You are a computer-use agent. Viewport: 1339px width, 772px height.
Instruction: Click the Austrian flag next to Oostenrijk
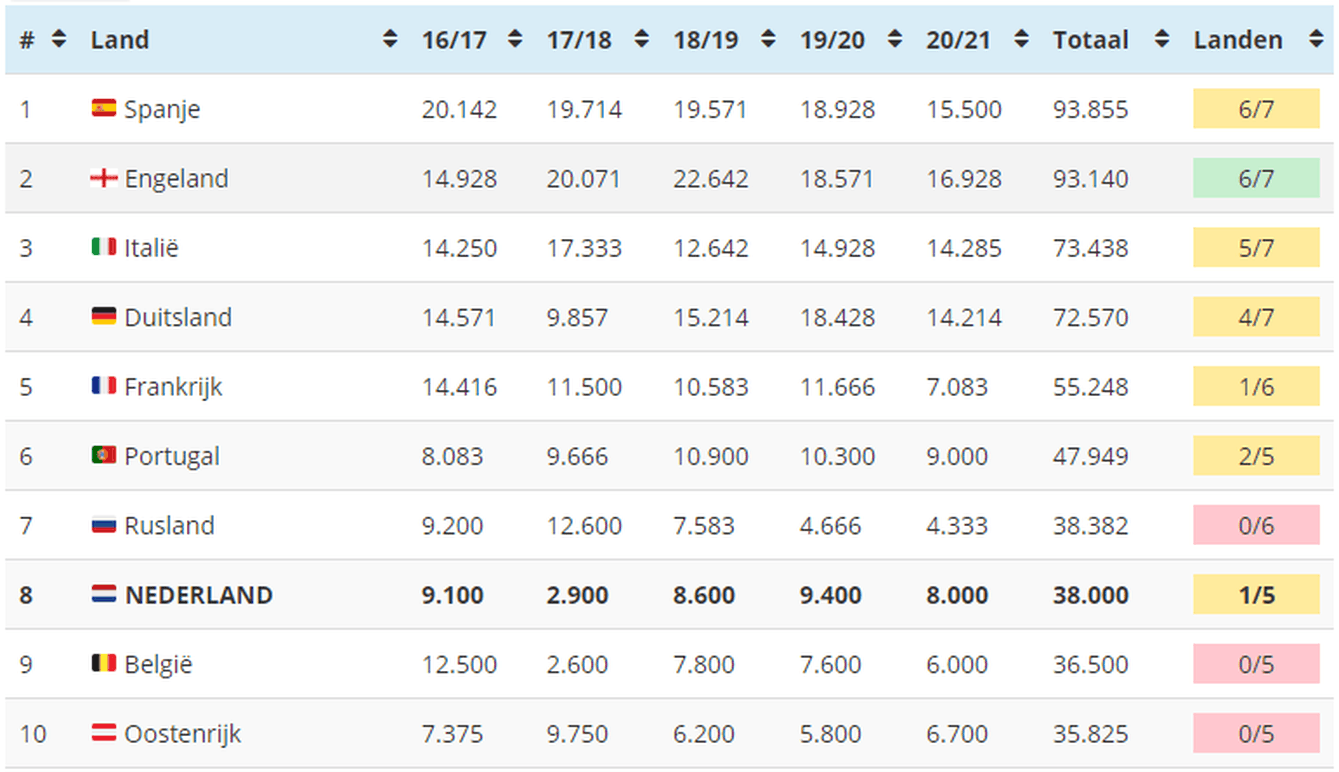coord(103,733)
